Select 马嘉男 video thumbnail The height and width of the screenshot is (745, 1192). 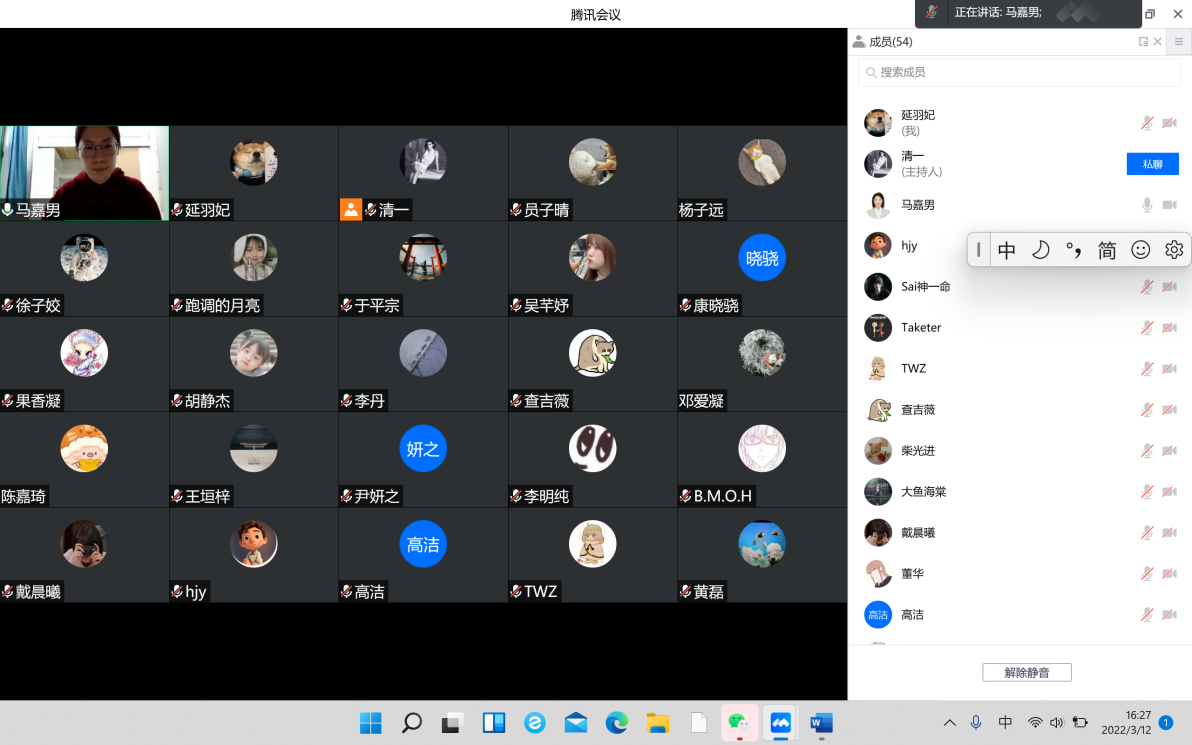[x=84, y=172]
